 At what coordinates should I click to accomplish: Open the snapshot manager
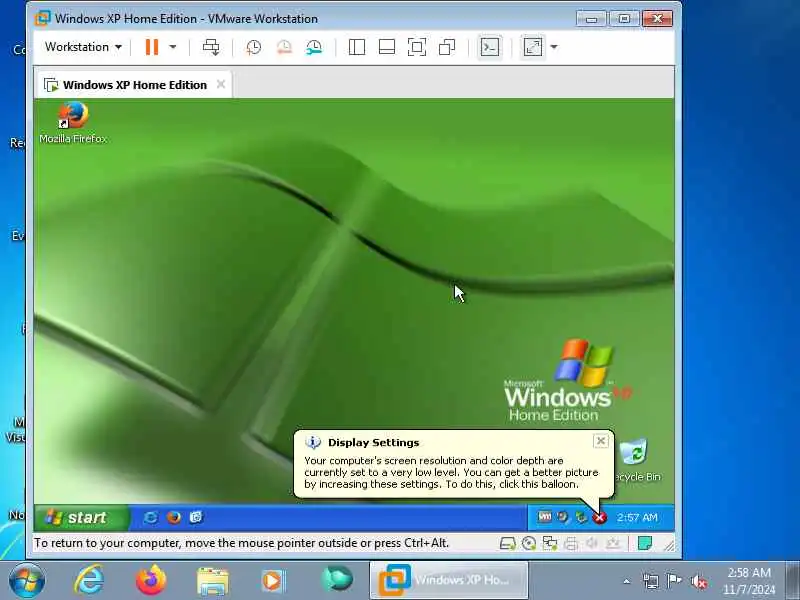coord(314,47)
